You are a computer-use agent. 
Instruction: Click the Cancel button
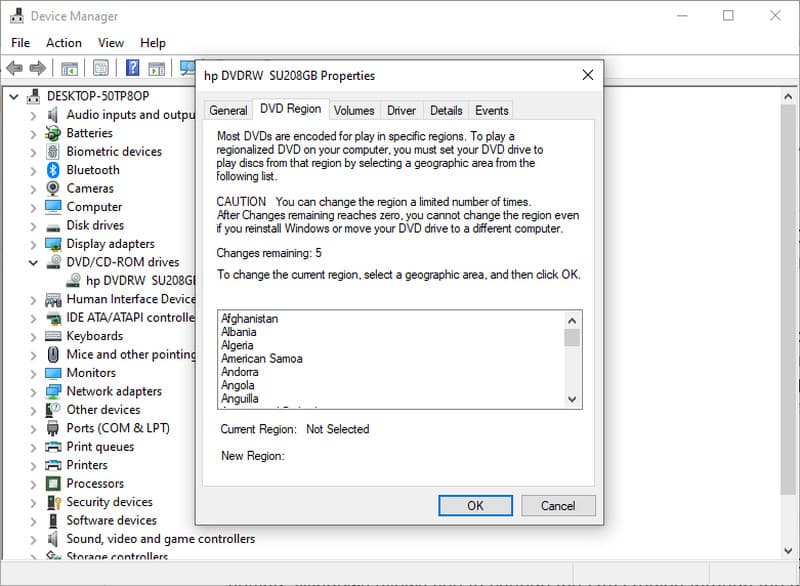558,505
